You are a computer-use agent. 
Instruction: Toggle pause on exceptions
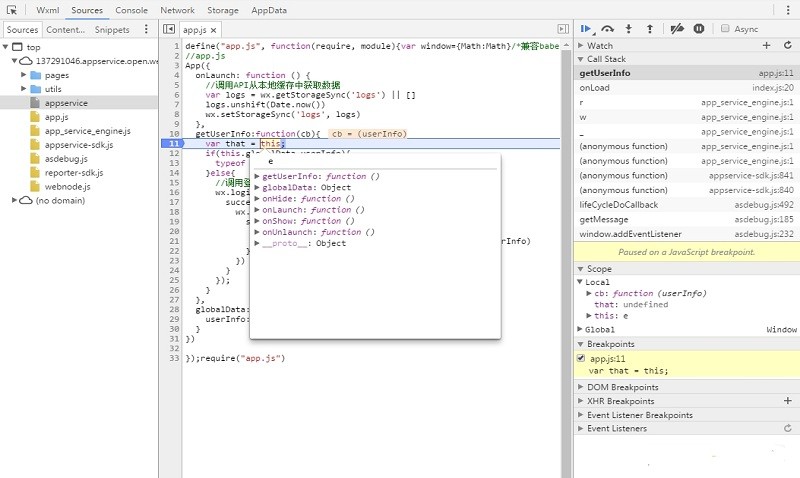coord(699,29)
